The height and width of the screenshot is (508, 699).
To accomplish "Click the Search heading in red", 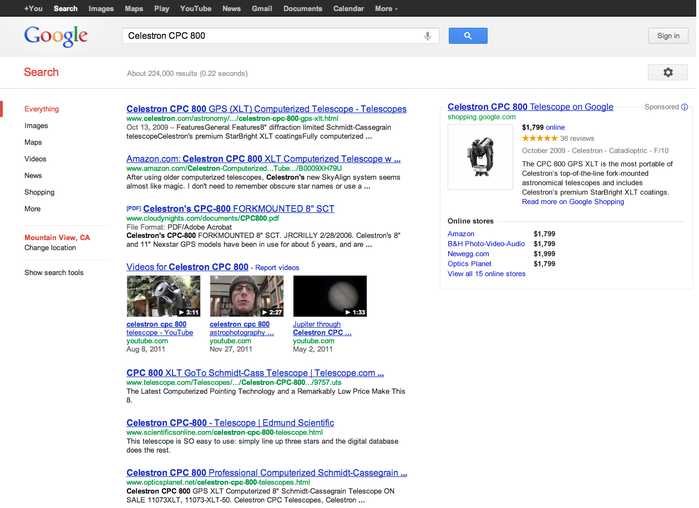I will pos(41,72).
